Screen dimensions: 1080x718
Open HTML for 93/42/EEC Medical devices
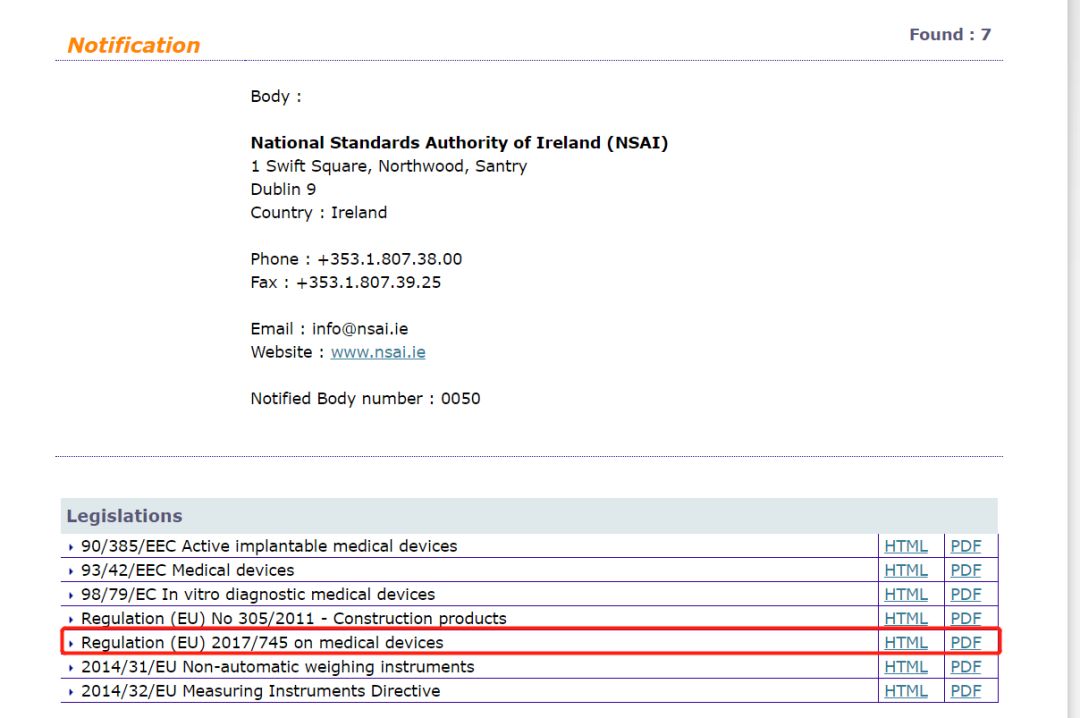click(906, 571)
